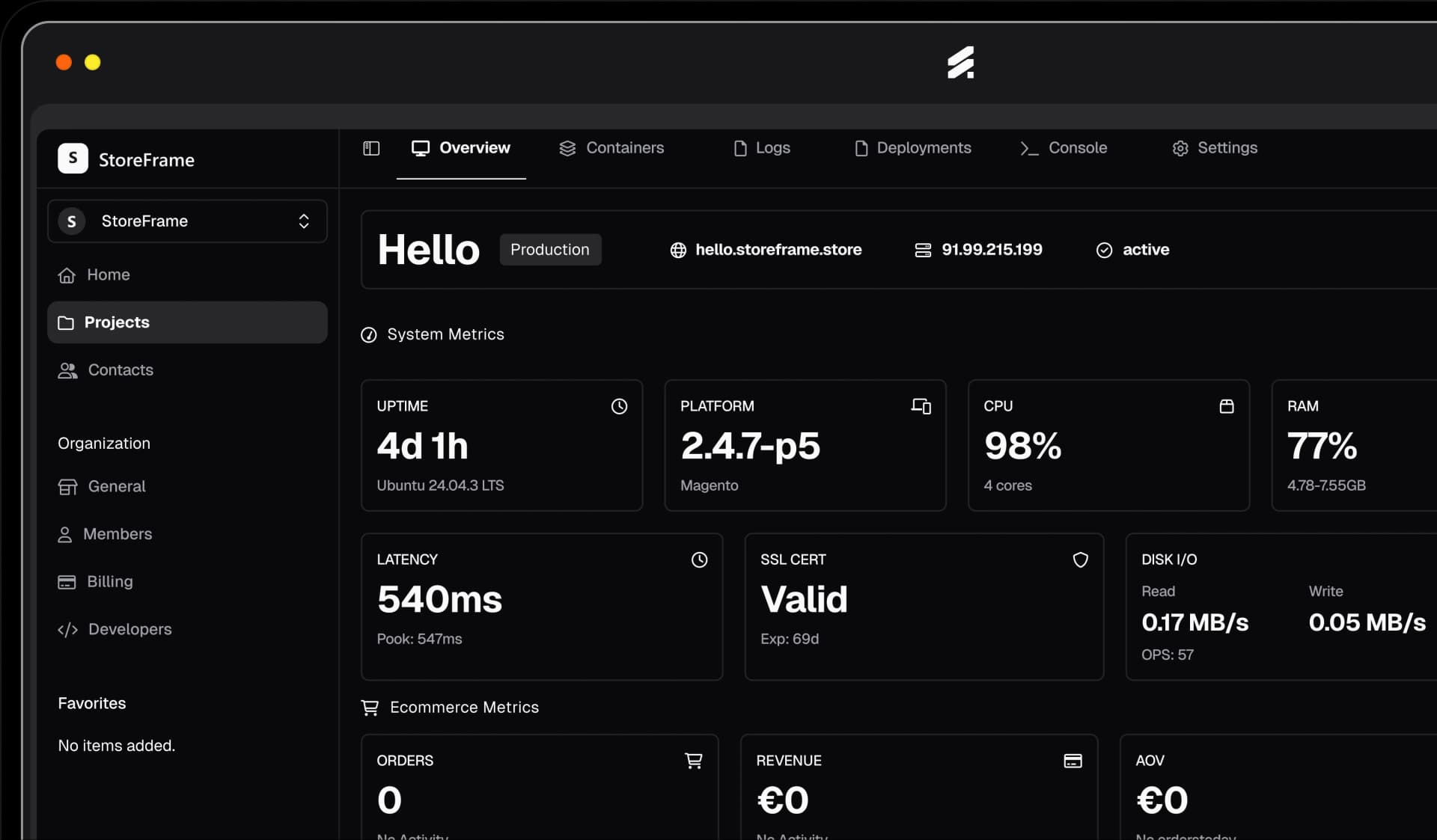The image size is (1437, 840).
Task: Click hello.storeframe.store domain link
Action: [778, 250]
